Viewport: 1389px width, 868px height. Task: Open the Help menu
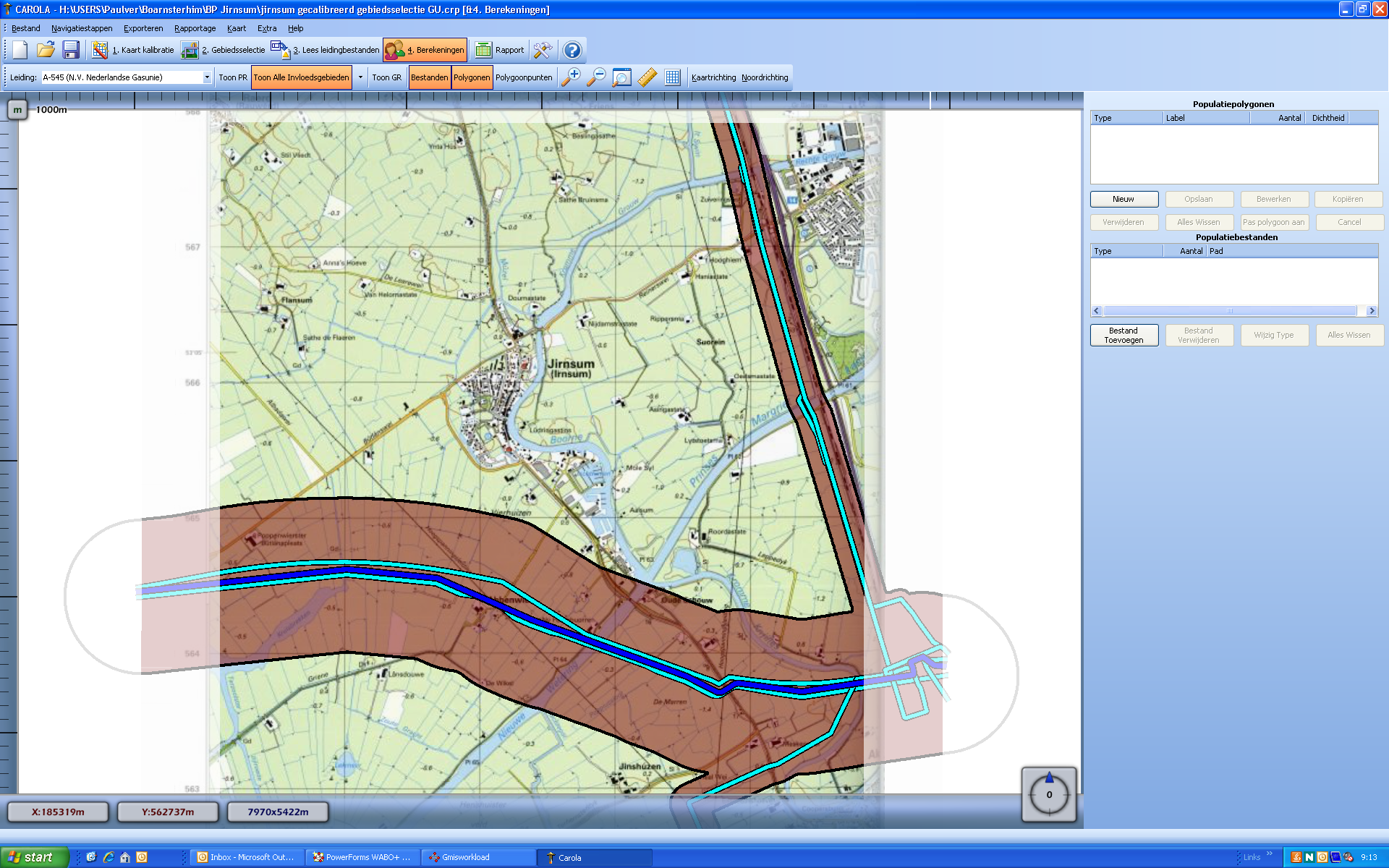[x=296, y=28]
